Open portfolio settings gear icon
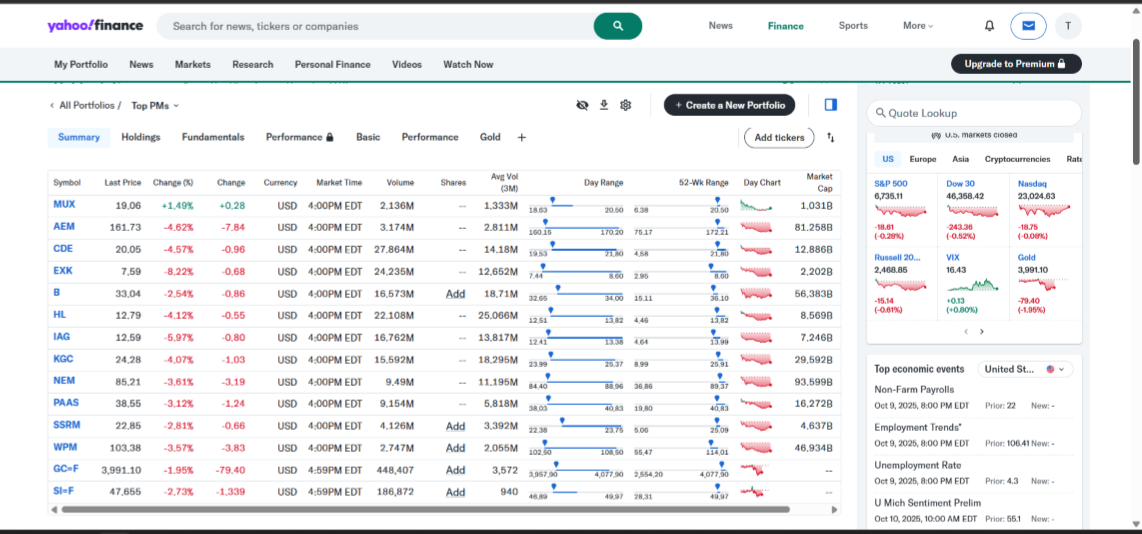 point(626,105)
